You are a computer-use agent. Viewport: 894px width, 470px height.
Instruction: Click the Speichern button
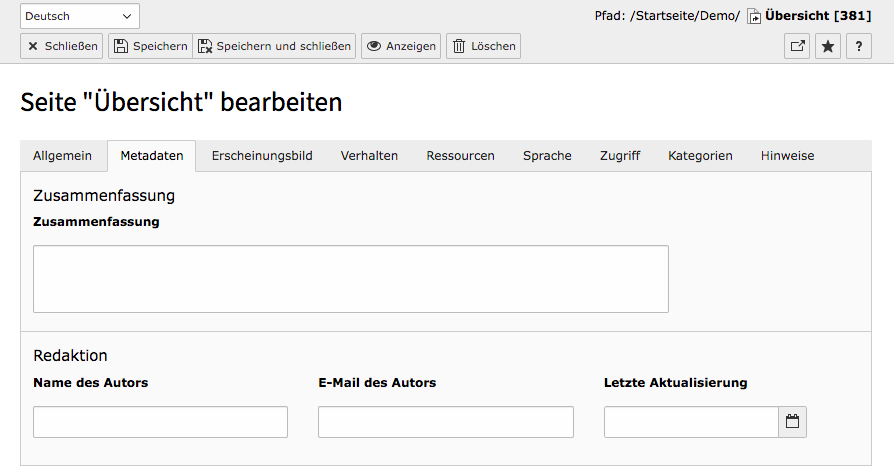pos(151,46)
